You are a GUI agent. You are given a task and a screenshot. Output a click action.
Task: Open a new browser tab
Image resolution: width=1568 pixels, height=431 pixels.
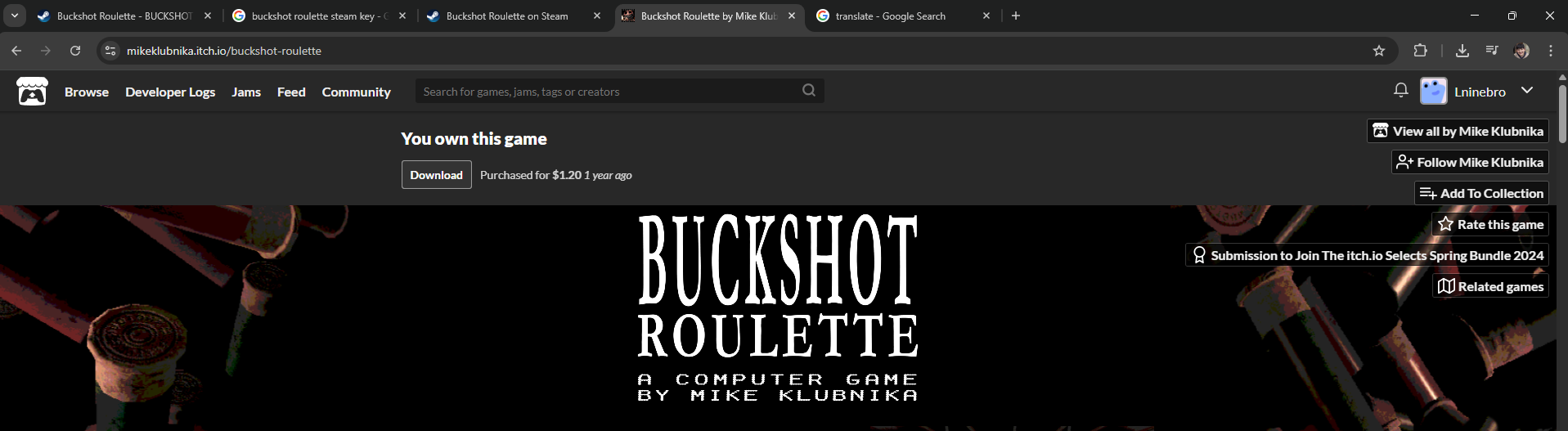[1016, 16]
